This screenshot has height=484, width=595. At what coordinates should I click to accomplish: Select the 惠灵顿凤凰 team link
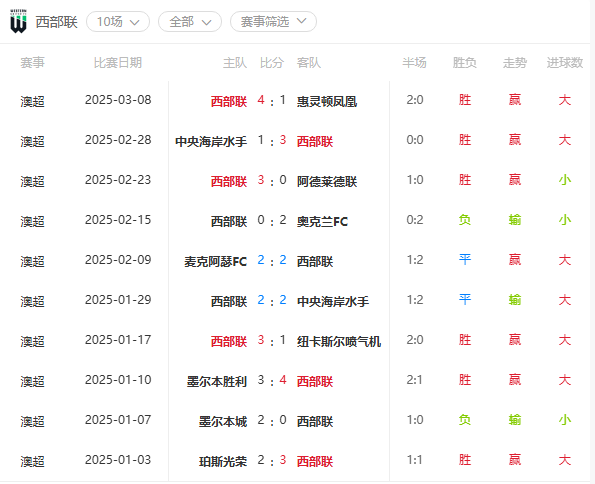327,101
